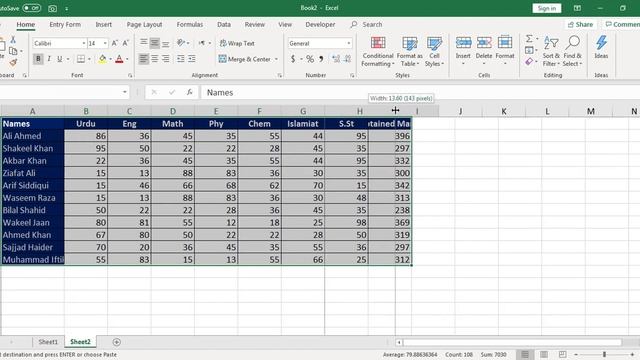Decrease the cell indent

(x=181, y=59)
